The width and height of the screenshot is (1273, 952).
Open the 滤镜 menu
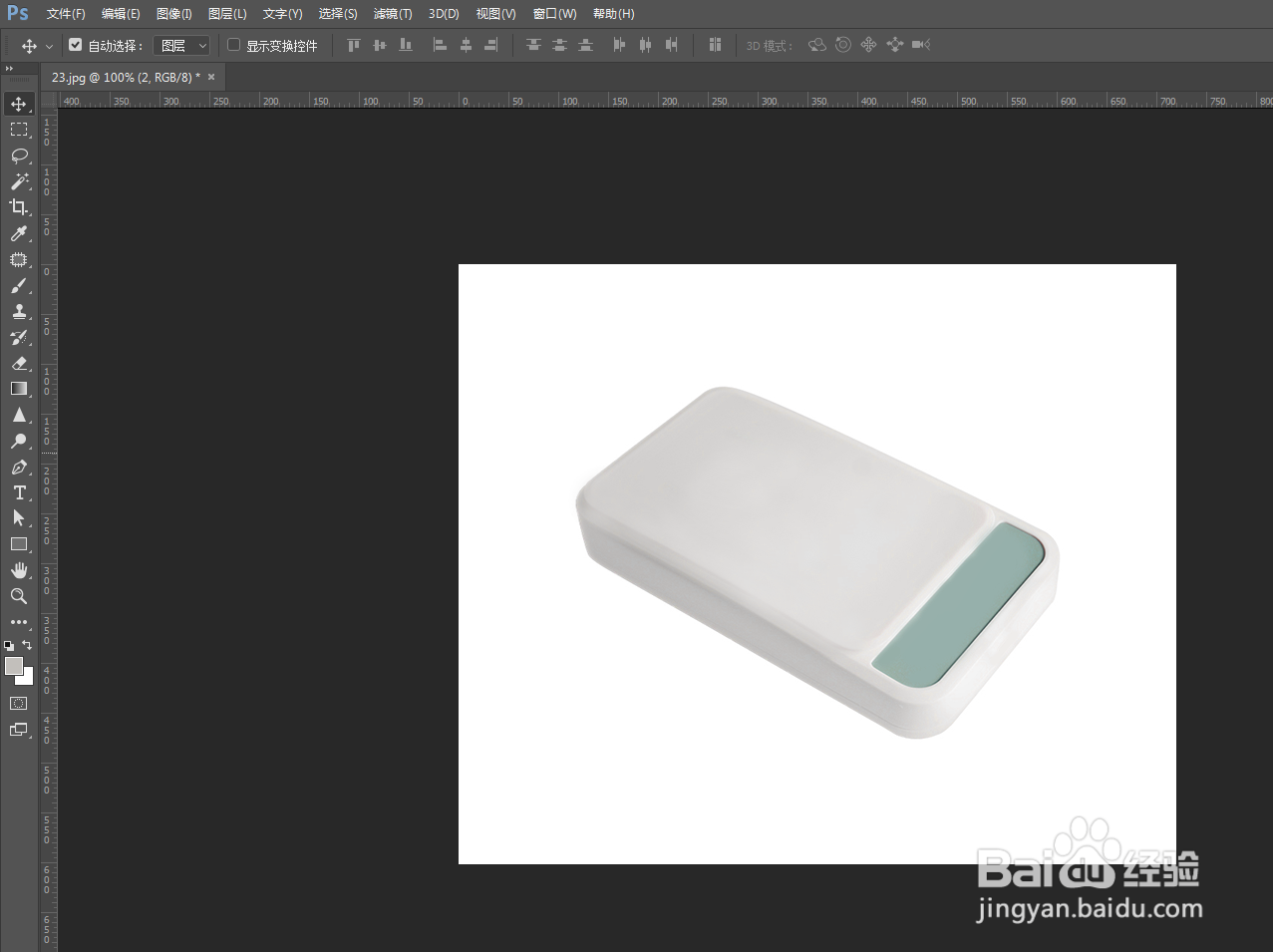click(x=392, y=13)
